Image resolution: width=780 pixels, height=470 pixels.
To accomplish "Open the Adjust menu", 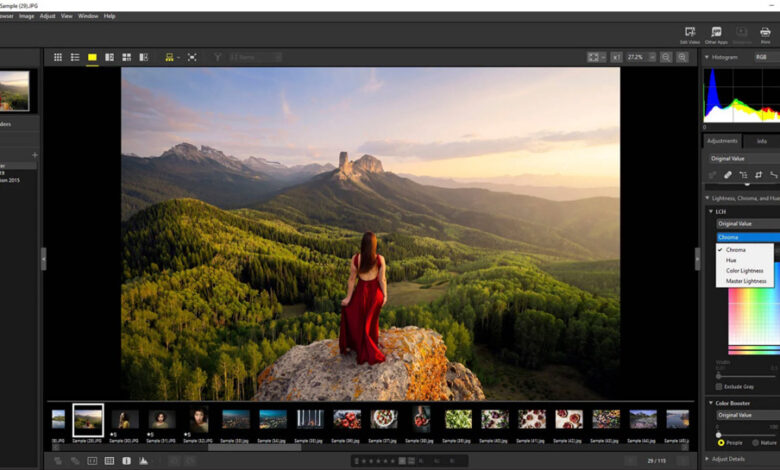I will click(x=47, y=16).
